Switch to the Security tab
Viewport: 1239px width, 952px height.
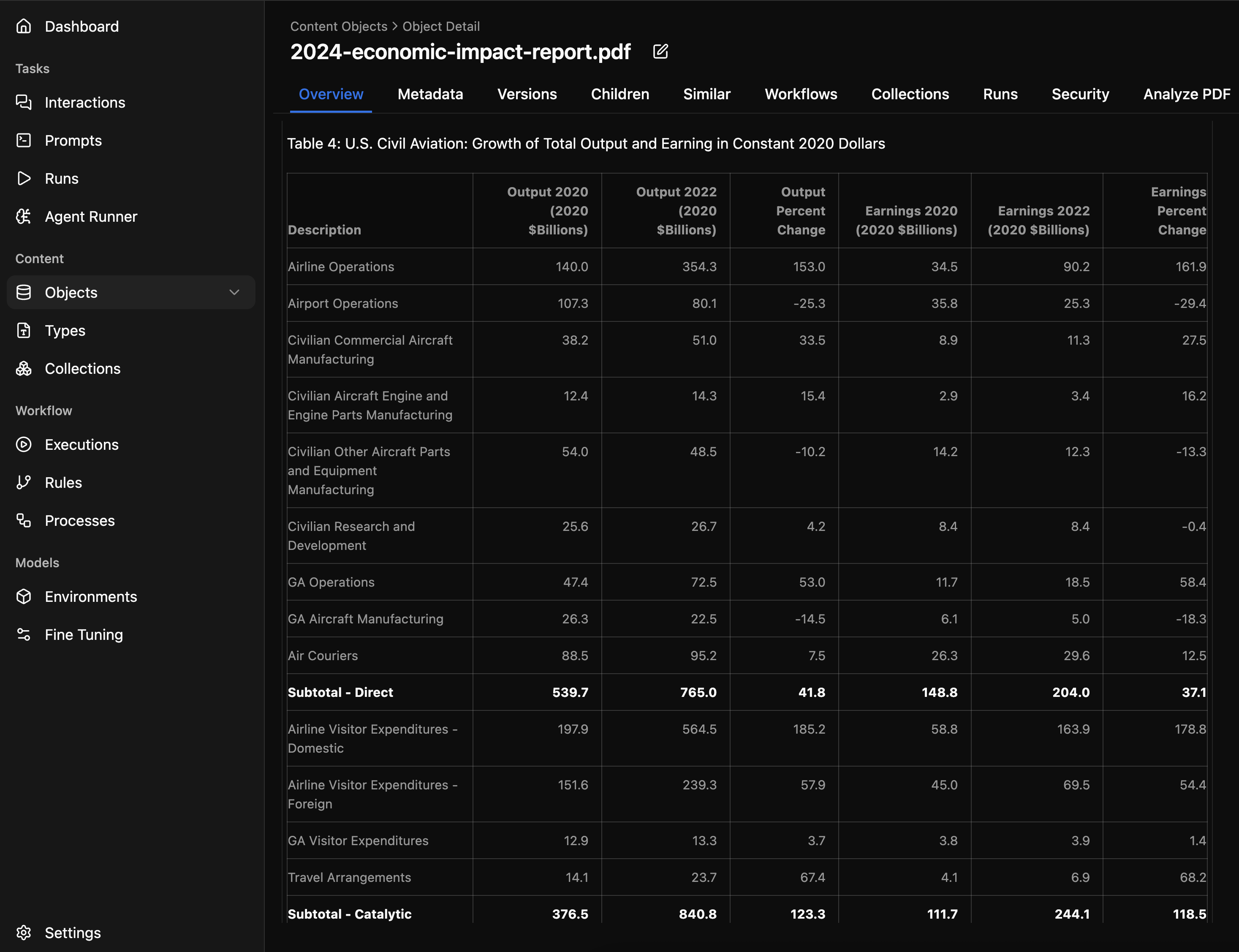[1080, 94]
